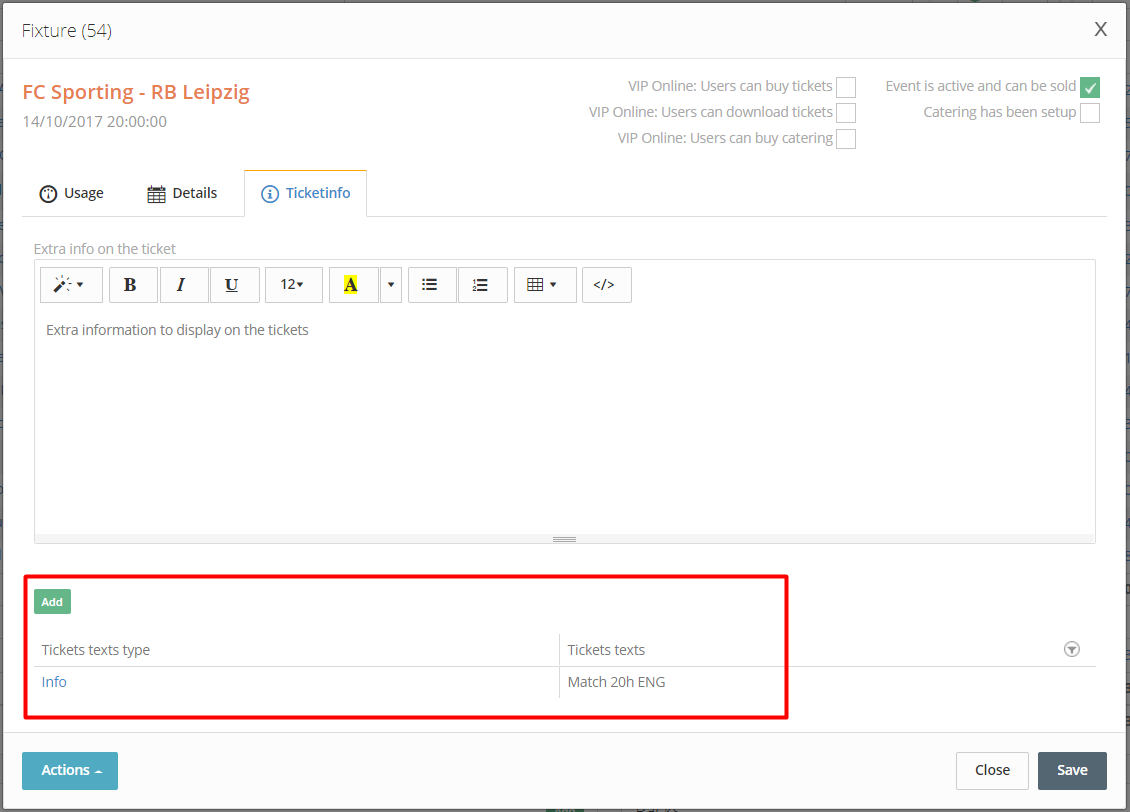Open the magic wand style dropdown

71,285
